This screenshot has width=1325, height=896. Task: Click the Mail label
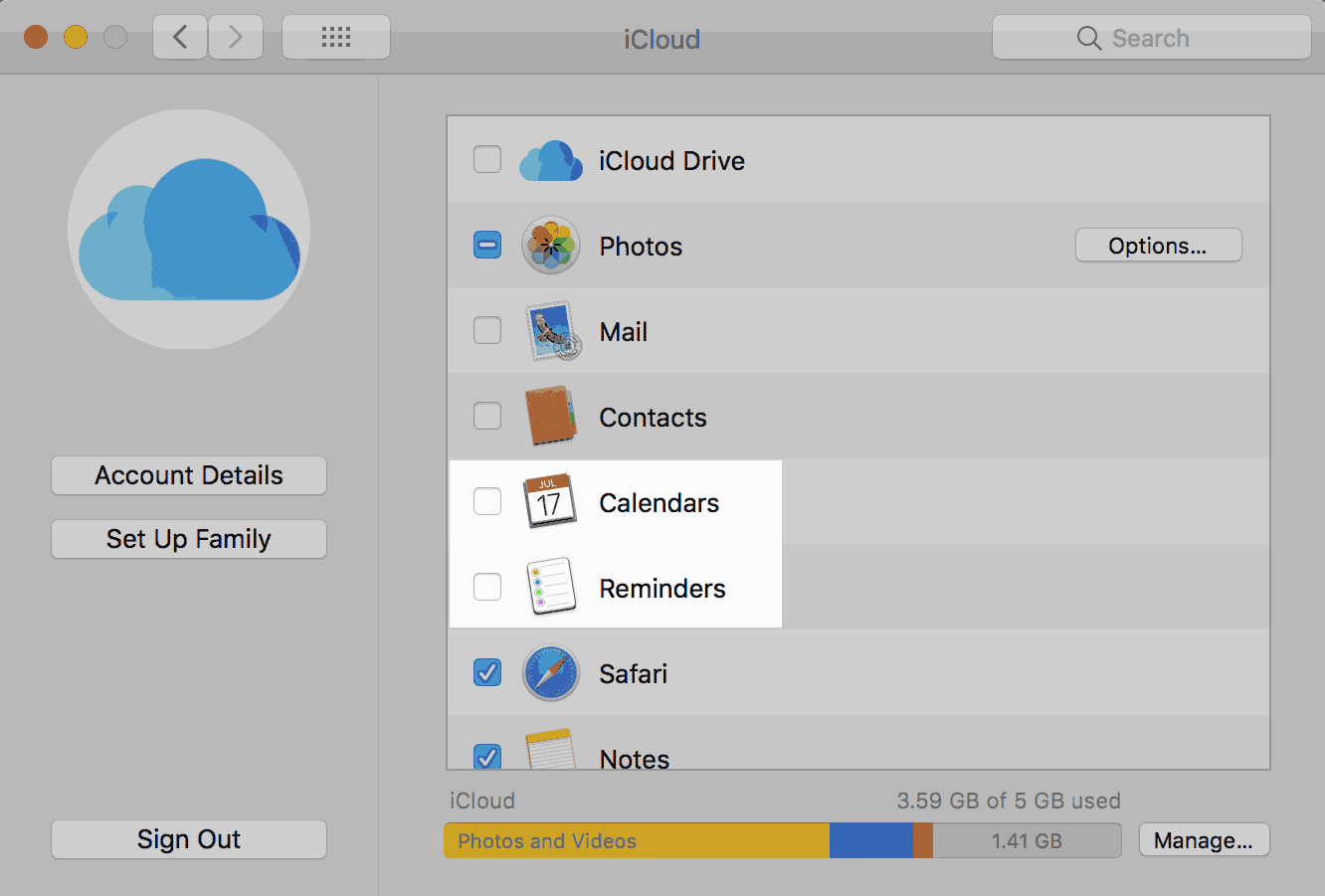(x=624, y=332)
